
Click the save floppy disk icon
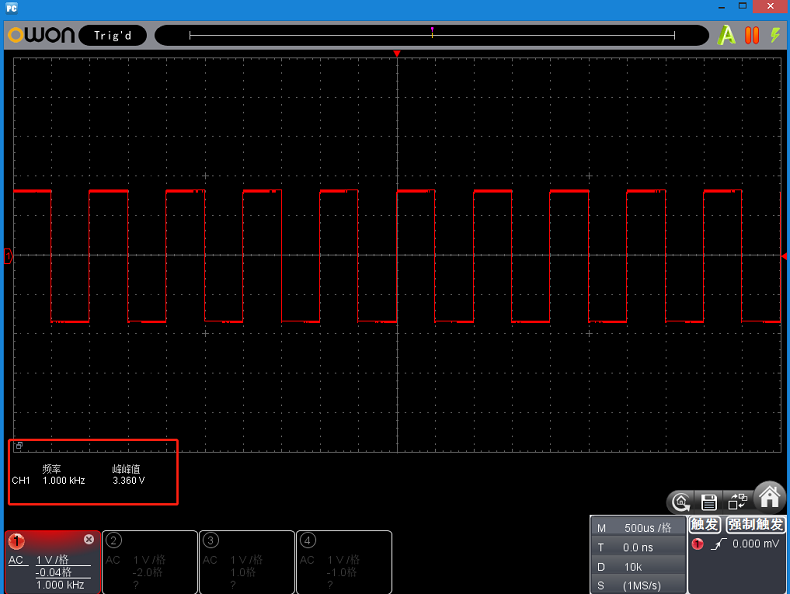[x=709, y=502]
